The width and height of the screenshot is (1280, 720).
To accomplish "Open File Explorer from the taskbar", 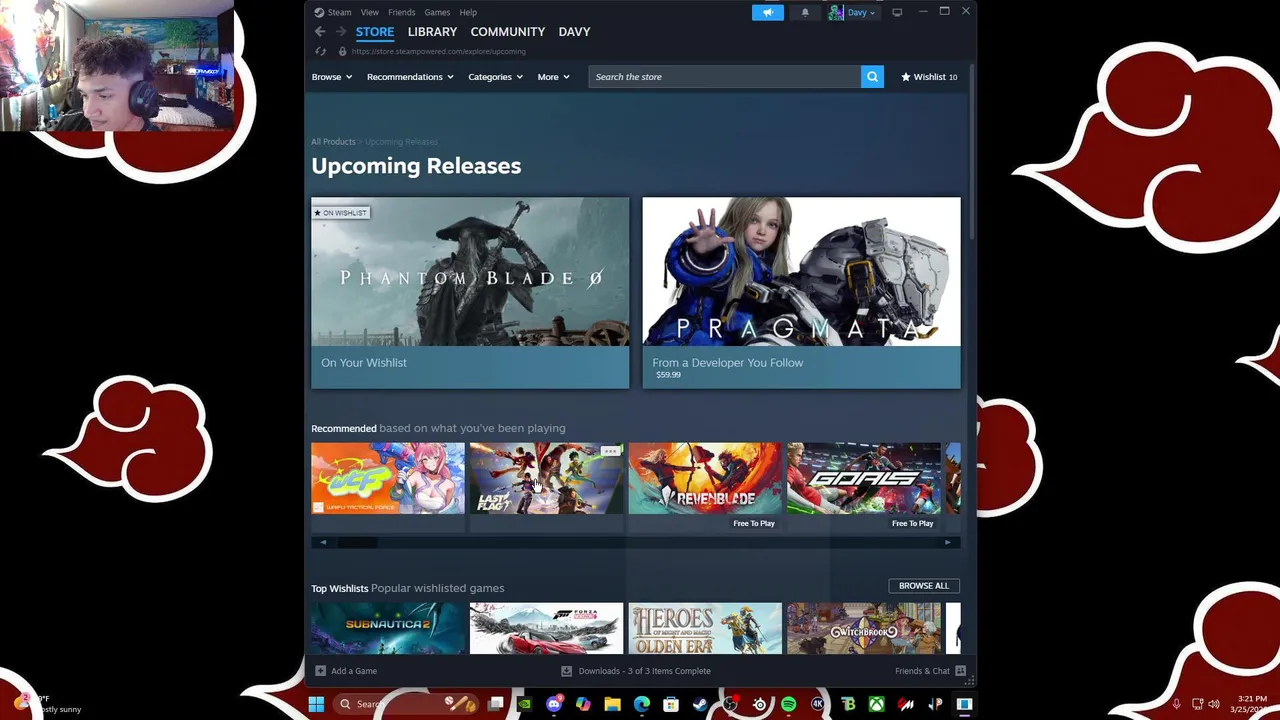I will 612,704.
